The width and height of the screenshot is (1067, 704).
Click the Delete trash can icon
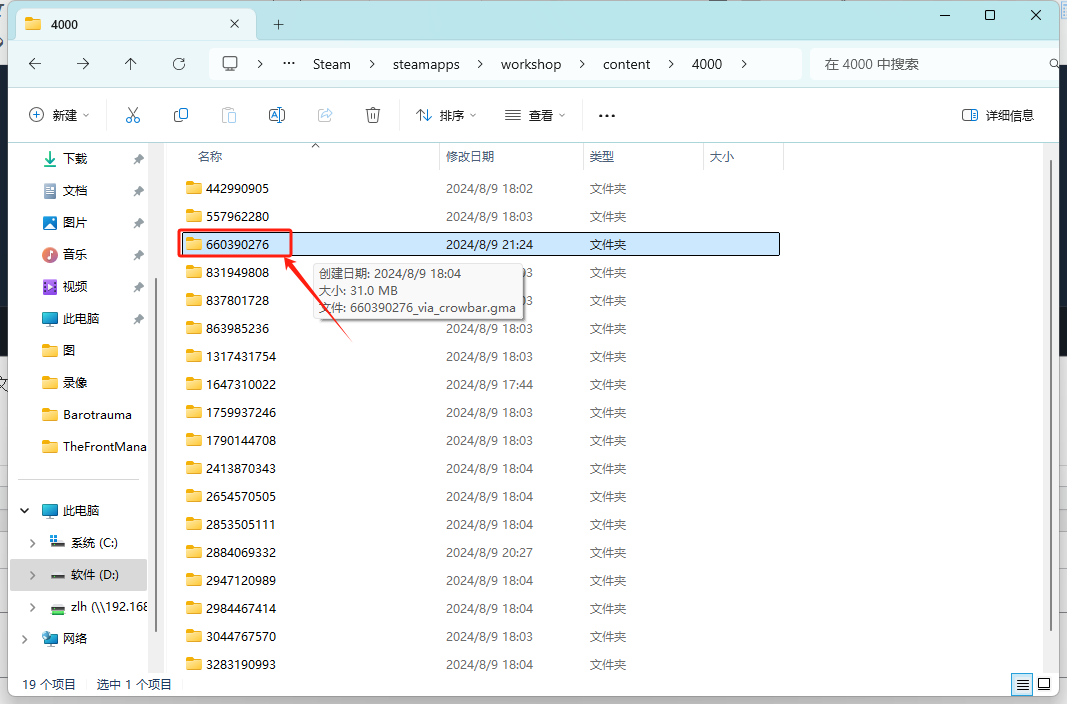pos(373,115)
